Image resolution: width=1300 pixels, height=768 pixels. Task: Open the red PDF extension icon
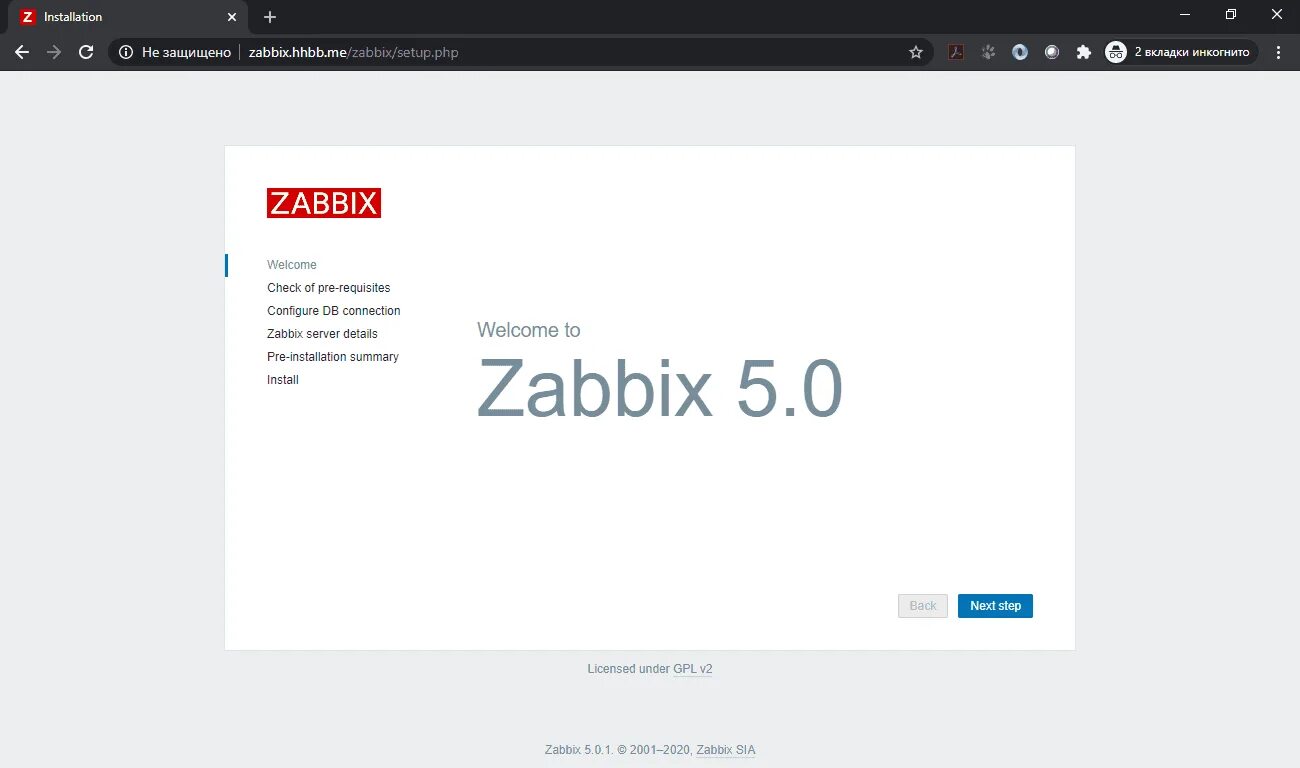tap(956, 52)
